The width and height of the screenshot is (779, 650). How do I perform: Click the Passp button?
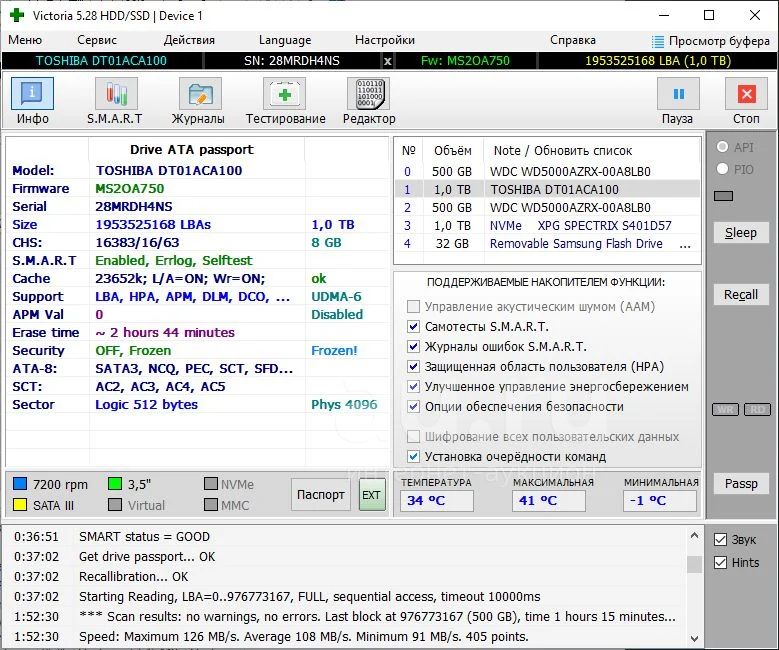pyautogui.click(x=741, y=484)
